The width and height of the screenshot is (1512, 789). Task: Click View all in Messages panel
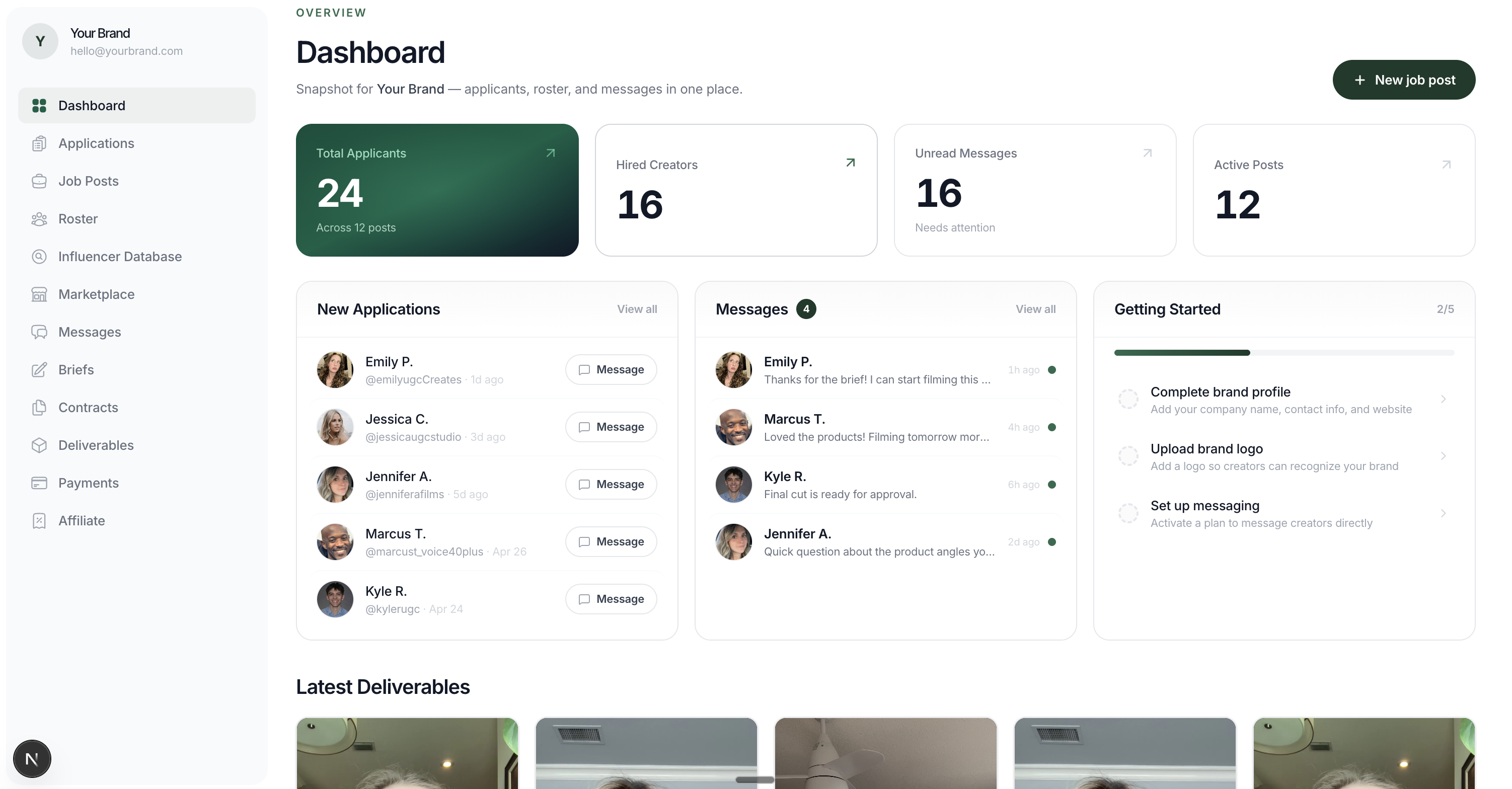tap(1035, 309)
